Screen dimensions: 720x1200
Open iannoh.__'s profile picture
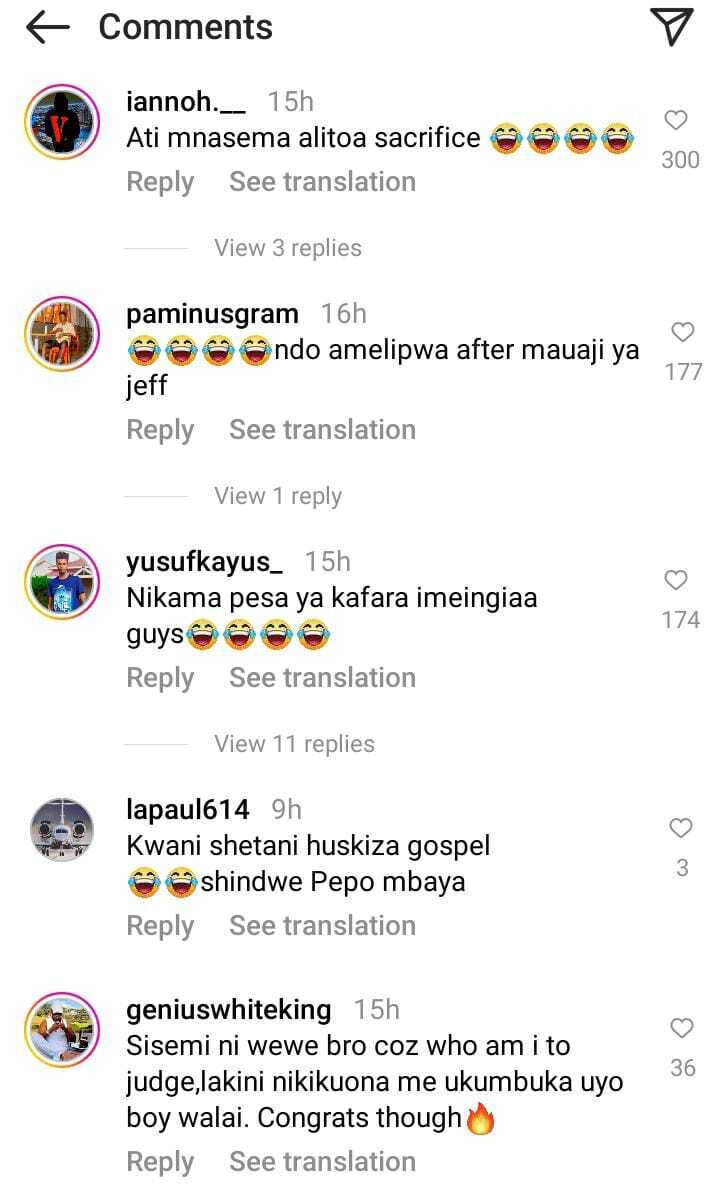click(x=62, y=122)
